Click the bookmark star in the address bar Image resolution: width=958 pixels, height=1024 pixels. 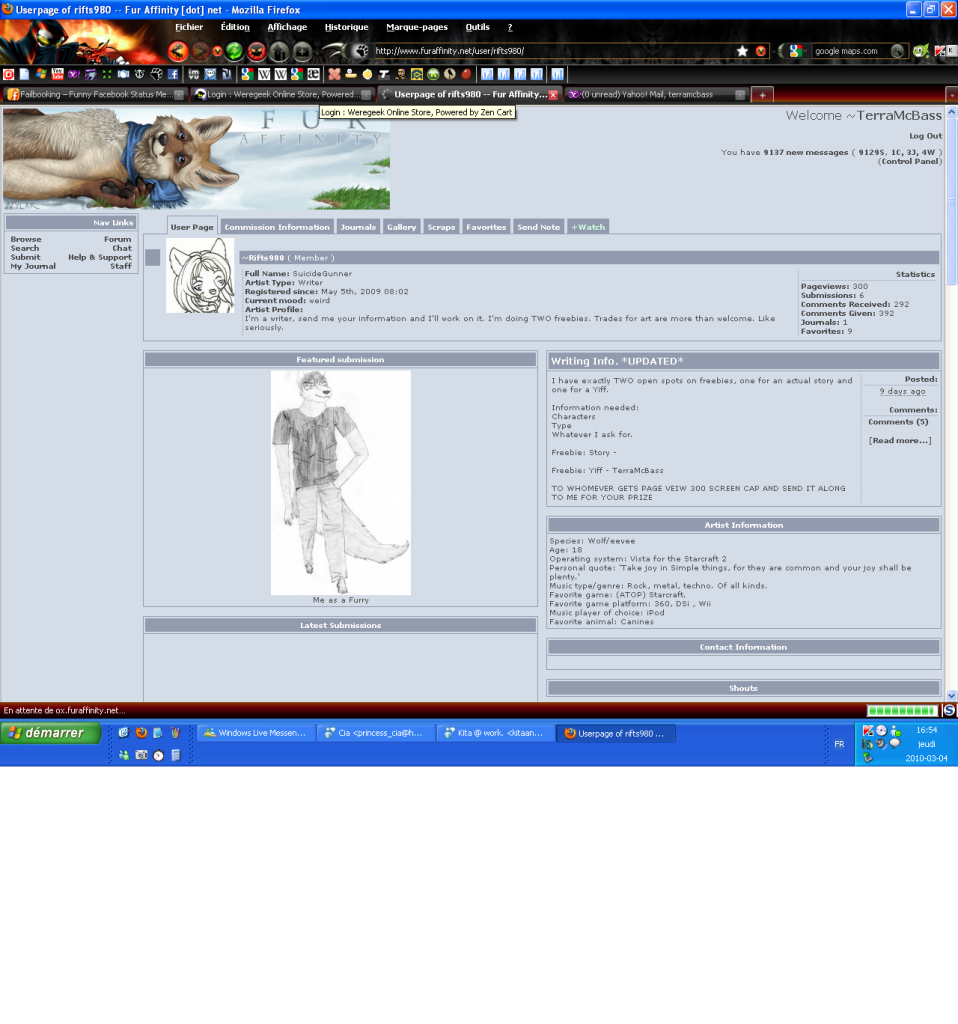tap(742, 51)
